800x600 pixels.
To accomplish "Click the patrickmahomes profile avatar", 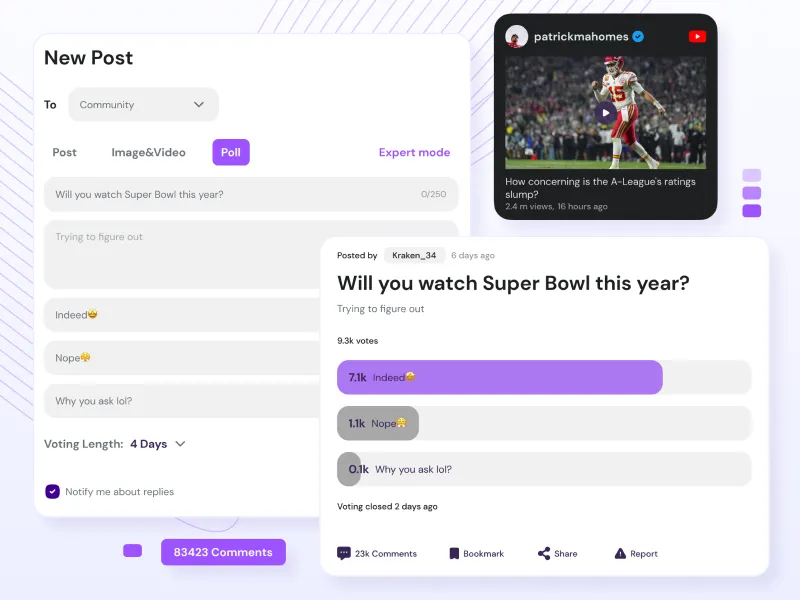I will tap(516, 37).
